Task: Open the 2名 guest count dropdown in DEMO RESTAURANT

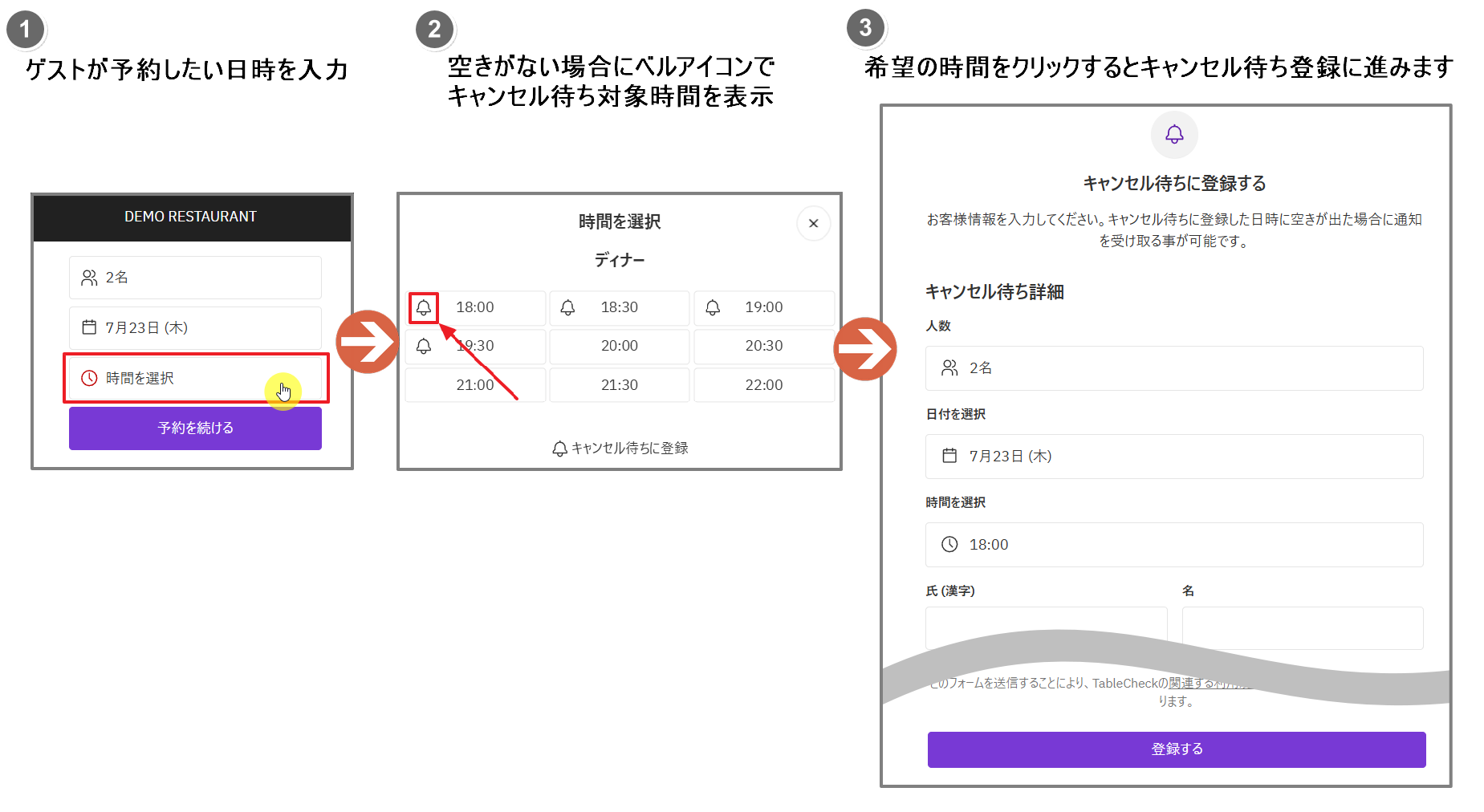Action: [x=195, y=278]
